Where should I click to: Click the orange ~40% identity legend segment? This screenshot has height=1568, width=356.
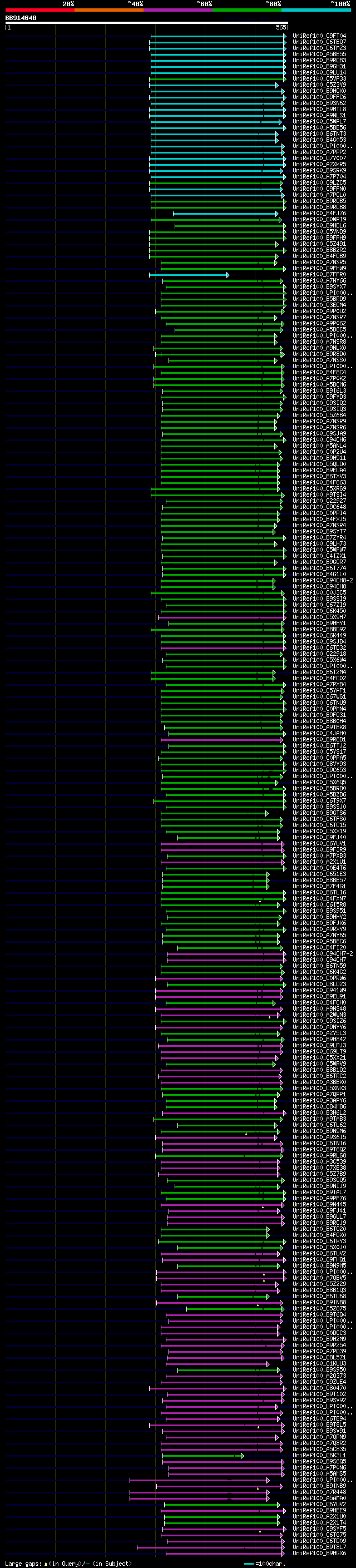coord(109,10)
